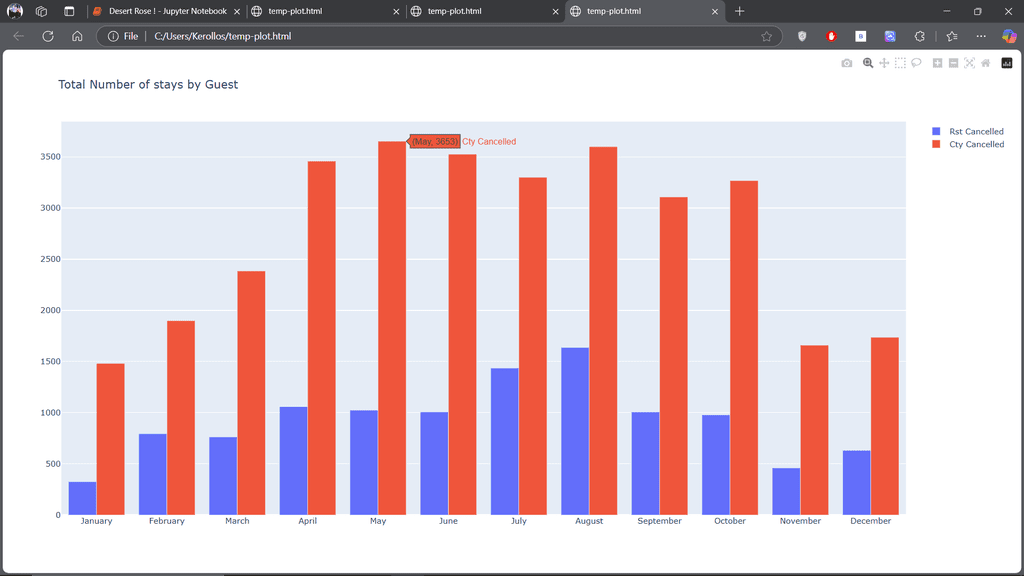1024x576 pixels.
Task: Choose the Box Select tool
Action: (900, 63)
